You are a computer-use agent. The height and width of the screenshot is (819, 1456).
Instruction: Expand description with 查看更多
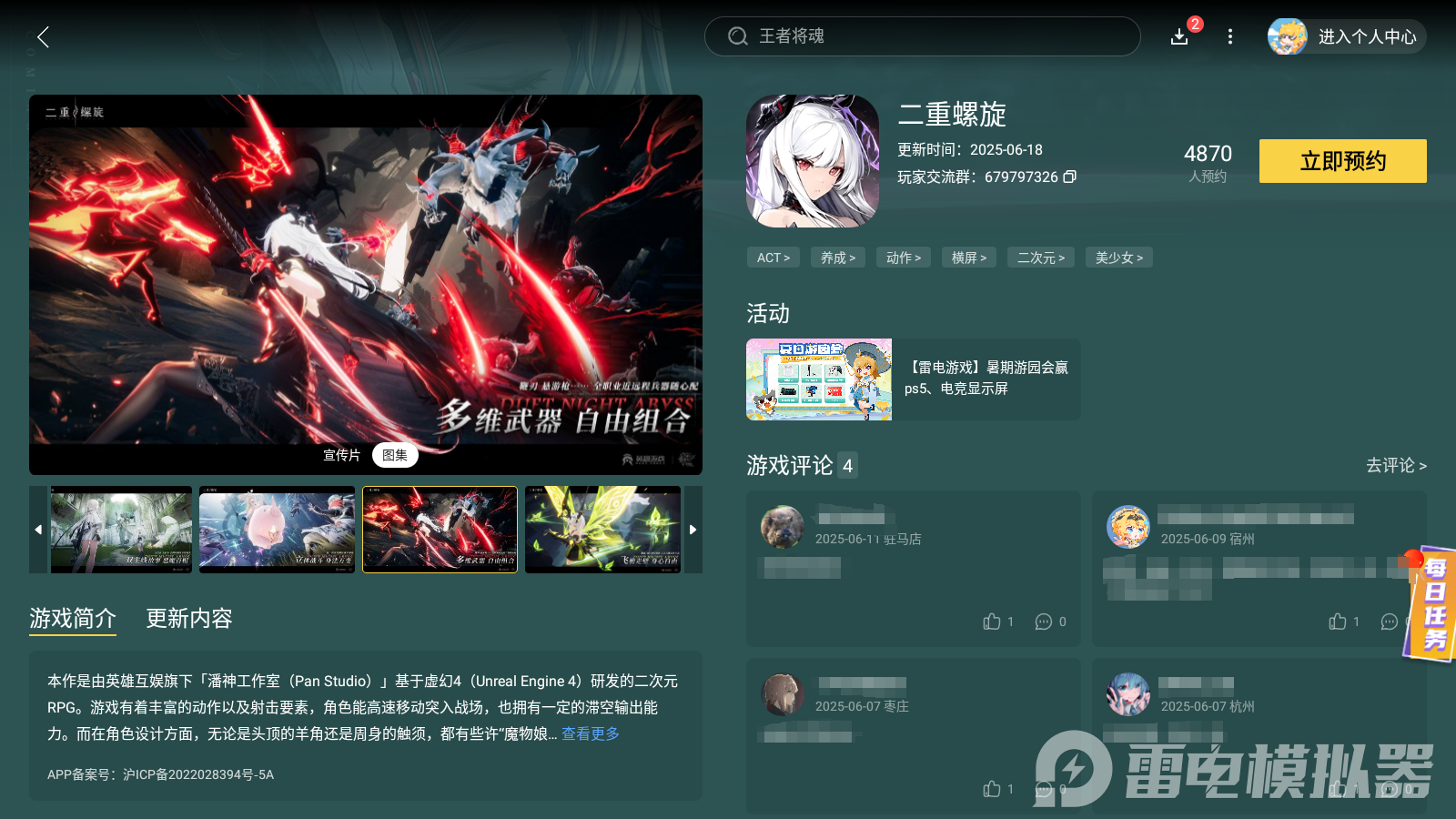591,733
